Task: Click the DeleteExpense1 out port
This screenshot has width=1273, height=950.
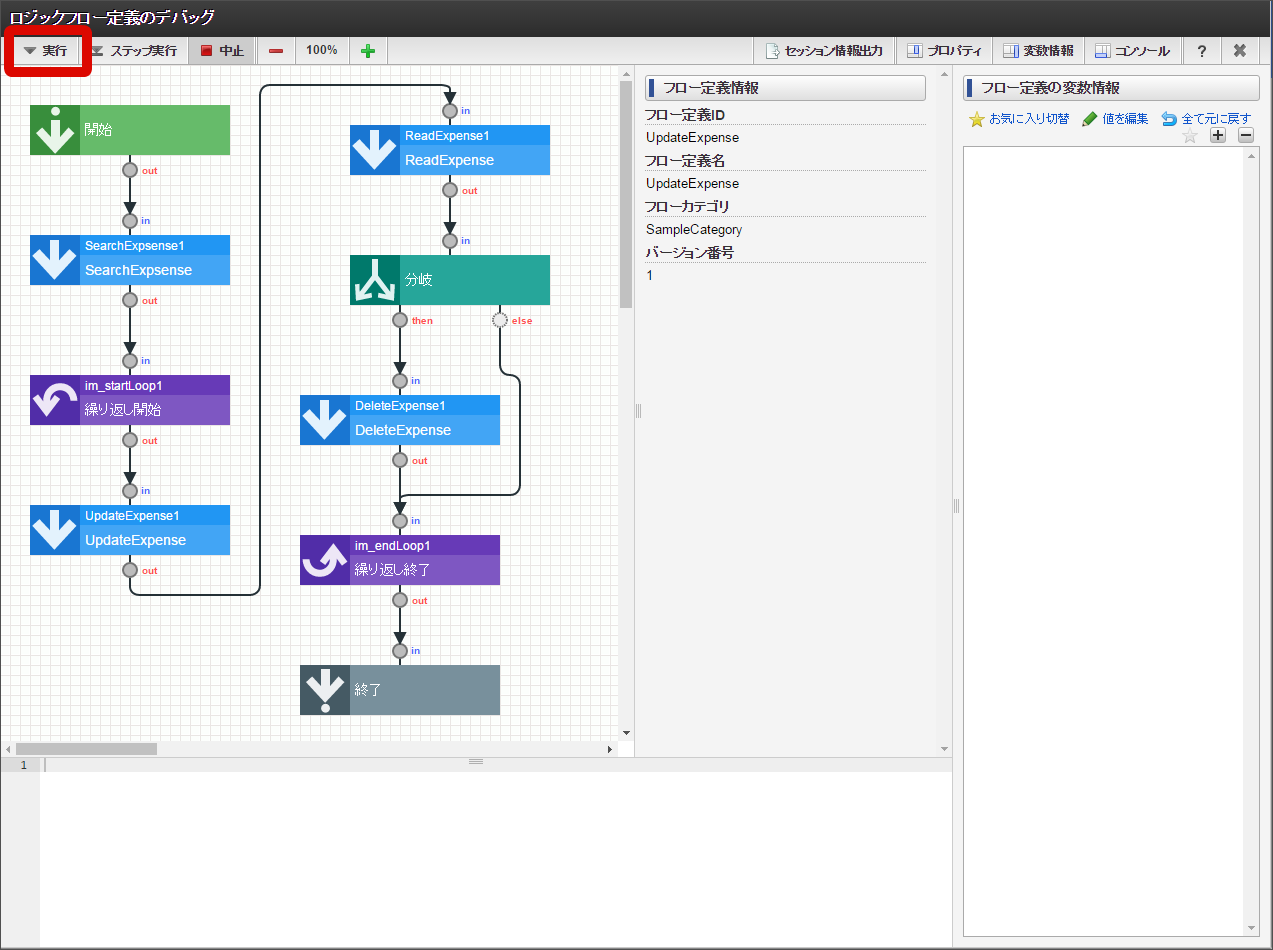Action: coord(400,460)
